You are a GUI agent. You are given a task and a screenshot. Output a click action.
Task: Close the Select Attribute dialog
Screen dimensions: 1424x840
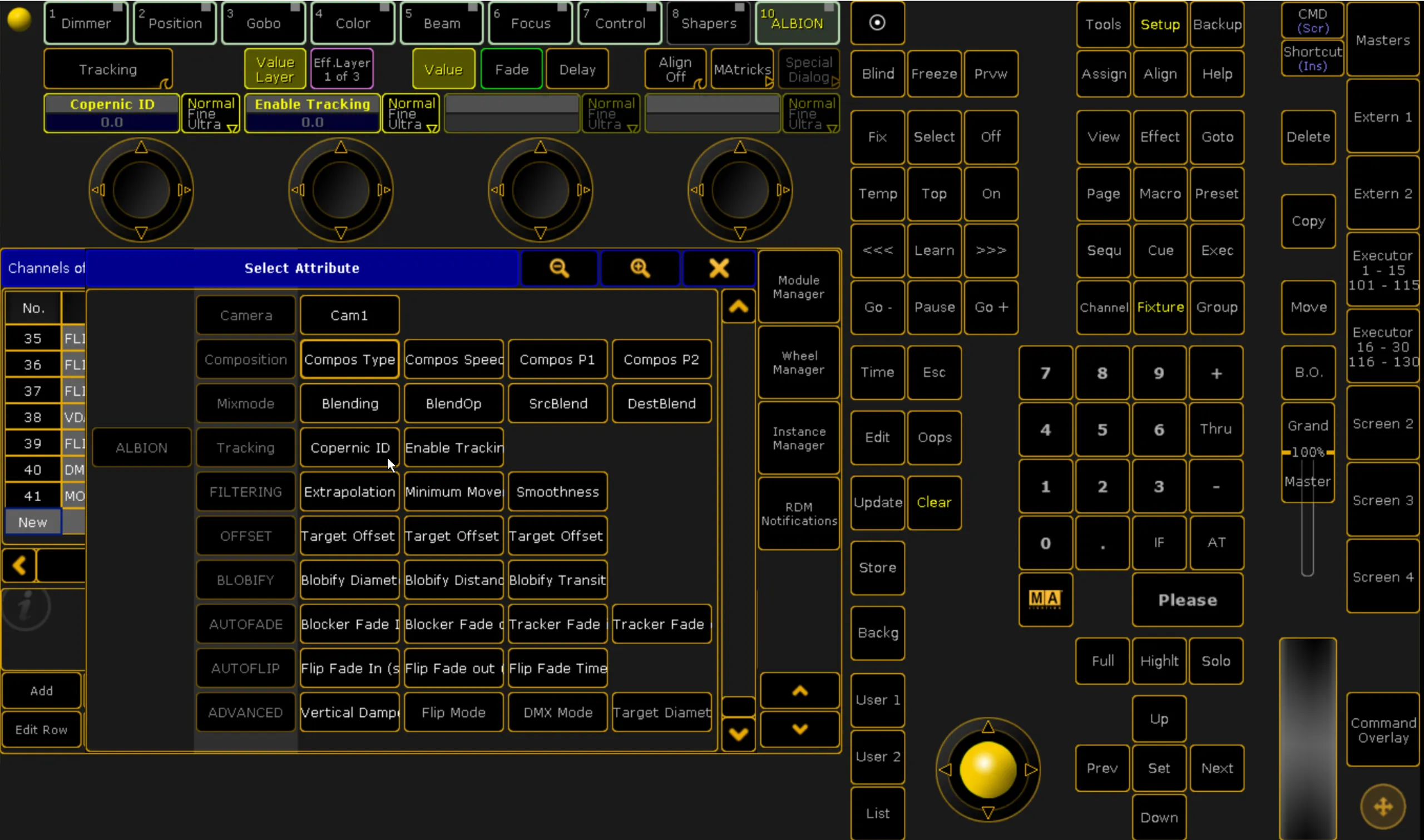719,268
